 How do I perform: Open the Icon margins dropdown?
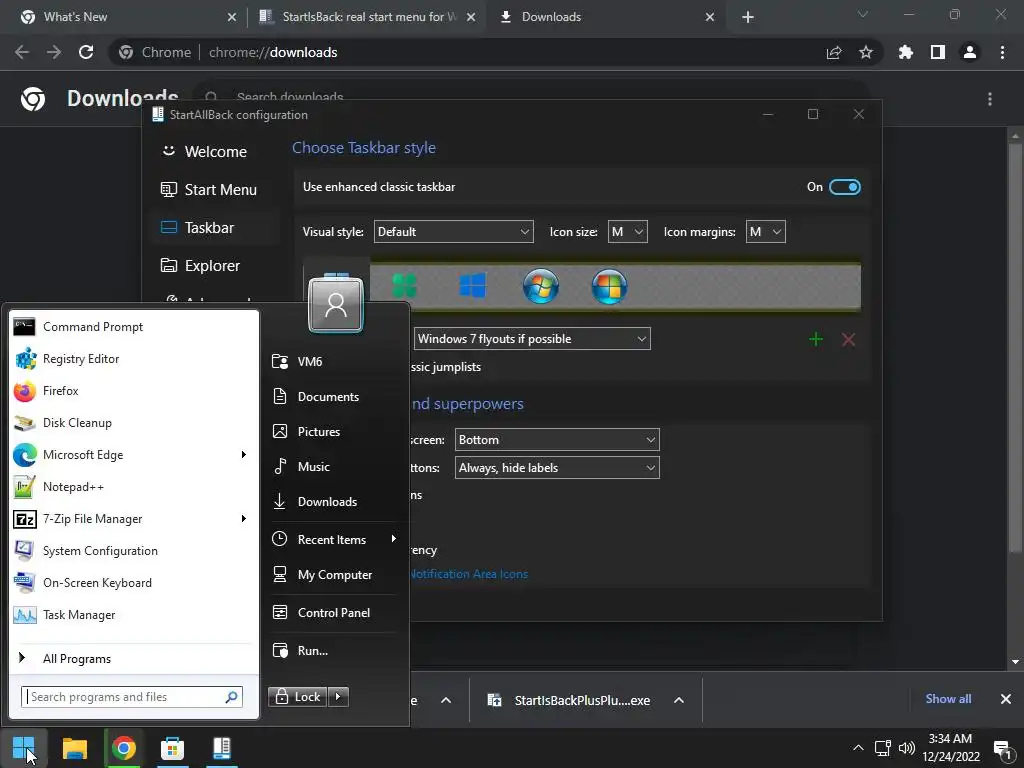[765, 232]
